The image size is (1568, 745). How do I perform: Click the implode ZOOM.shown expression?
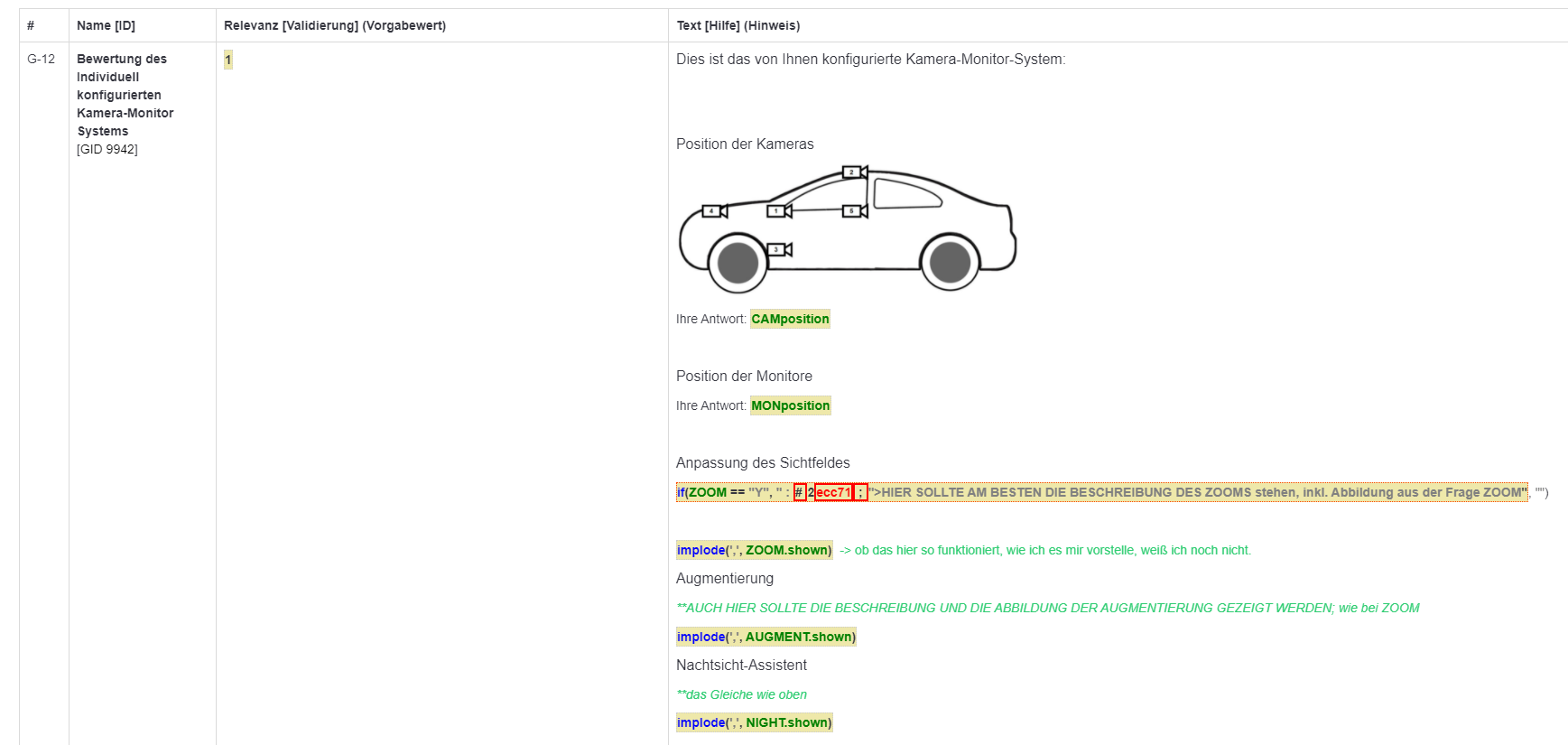pos(754,550)
